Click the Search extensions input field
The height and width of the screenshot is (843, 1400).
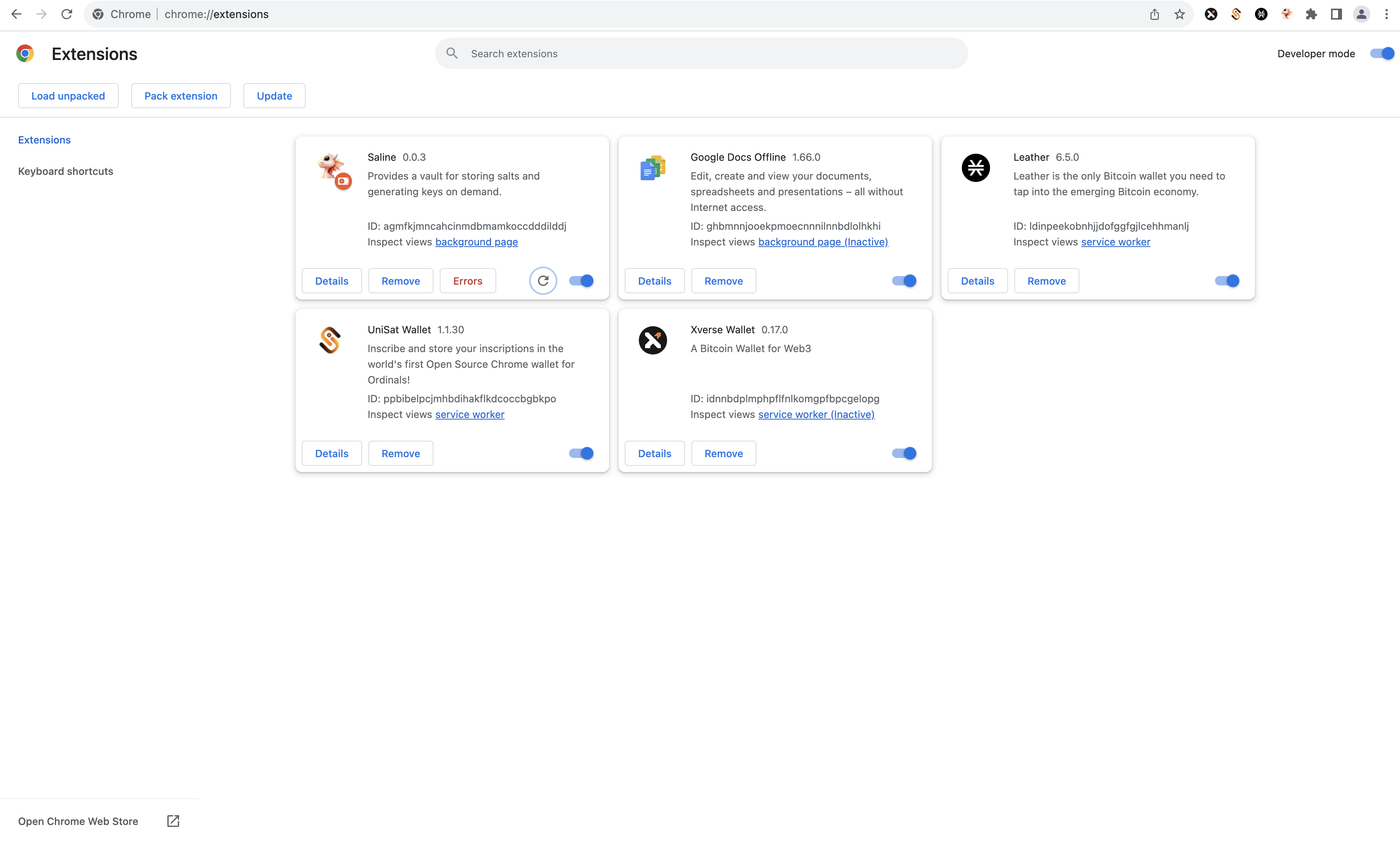pyautogui.click(x=700, y=53)
